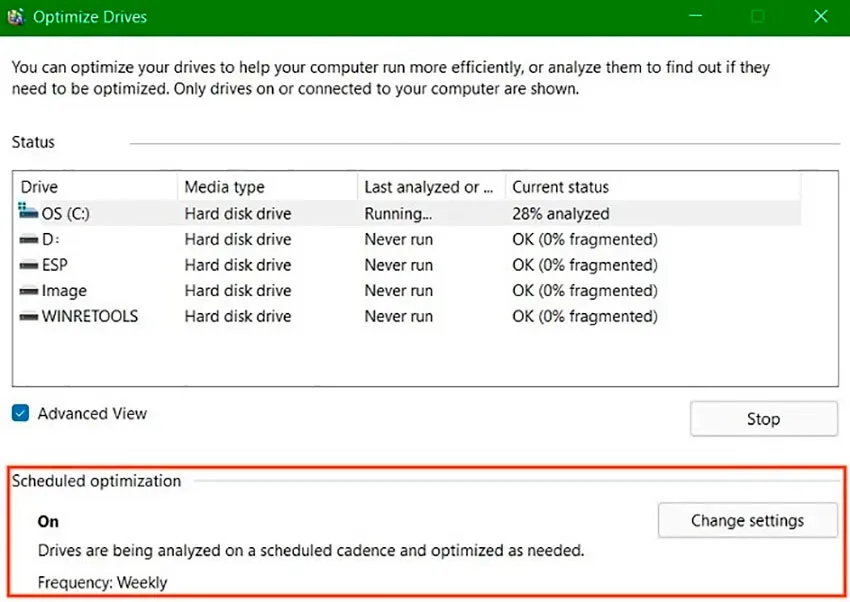
Task: Select the D: drive's OK (0% fragmented) status
Action: (x=584, y=239)
